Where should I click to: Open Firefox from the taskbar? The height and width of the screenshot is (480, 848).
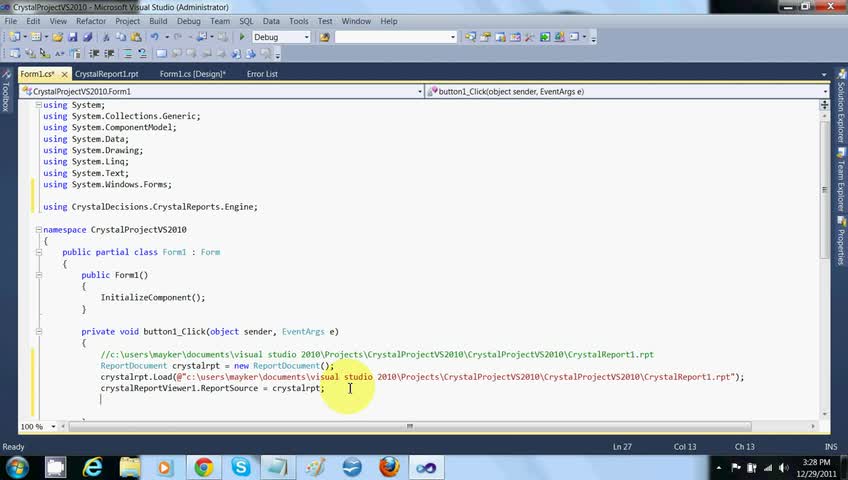(x=389, y=467)
